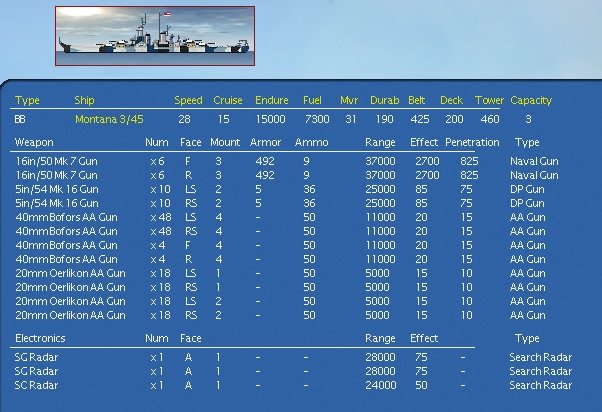Click the Endure column header
Viewport: 602px width, 412px height.
[x=271, y=100]
